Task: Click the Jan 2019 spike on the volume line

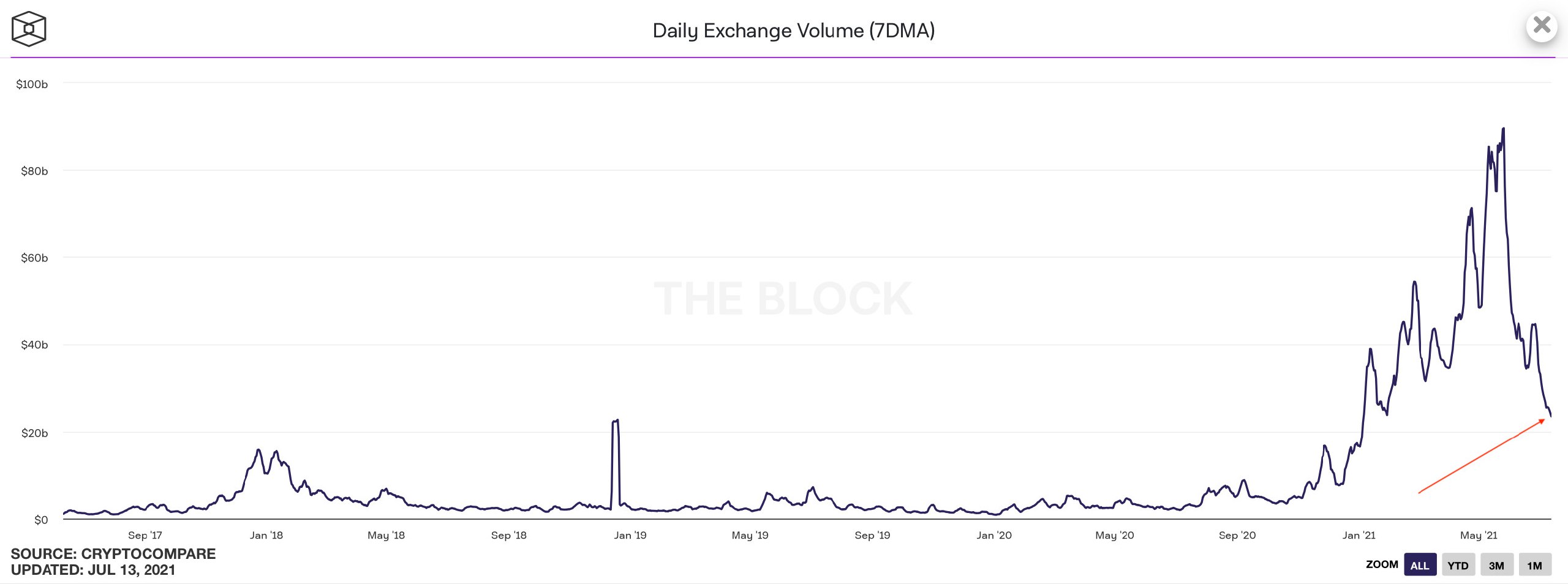Action: pos(616,421)
